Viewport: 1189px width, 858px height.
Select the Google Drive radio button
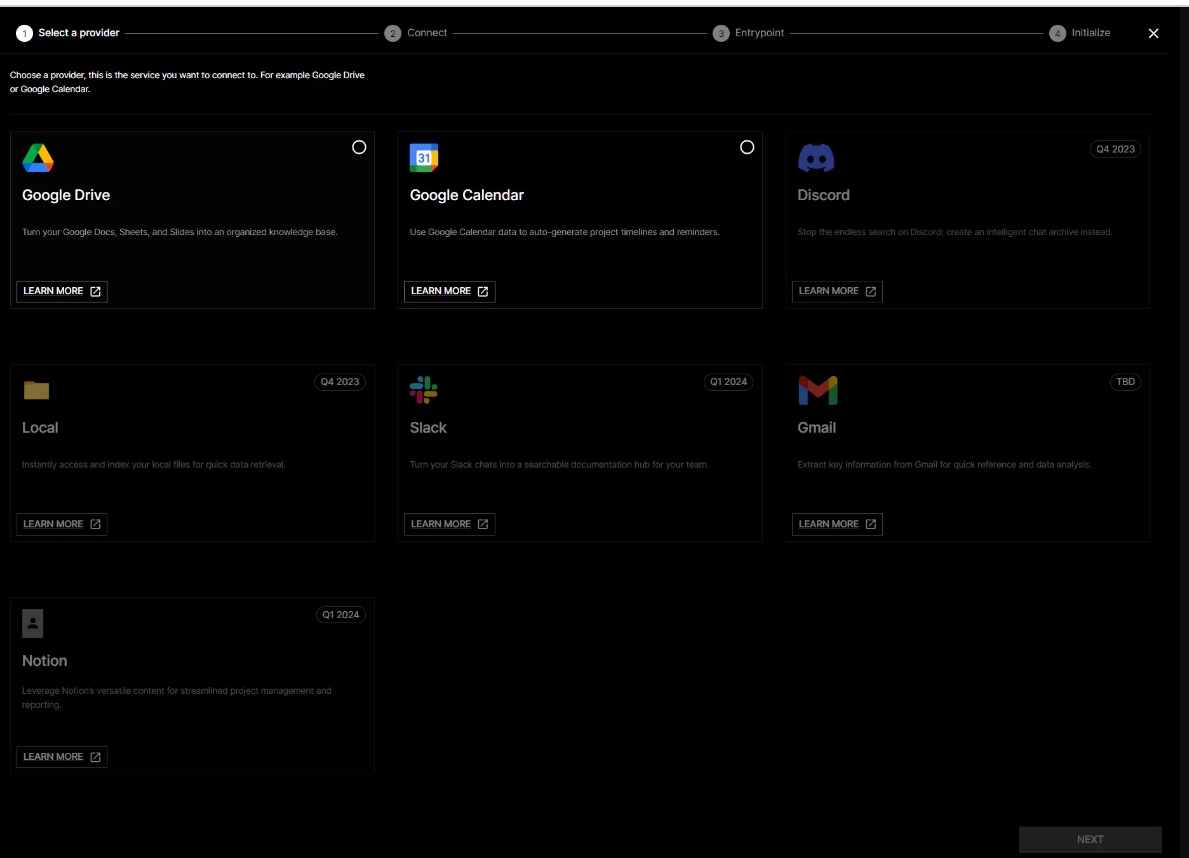coord(359,147)
